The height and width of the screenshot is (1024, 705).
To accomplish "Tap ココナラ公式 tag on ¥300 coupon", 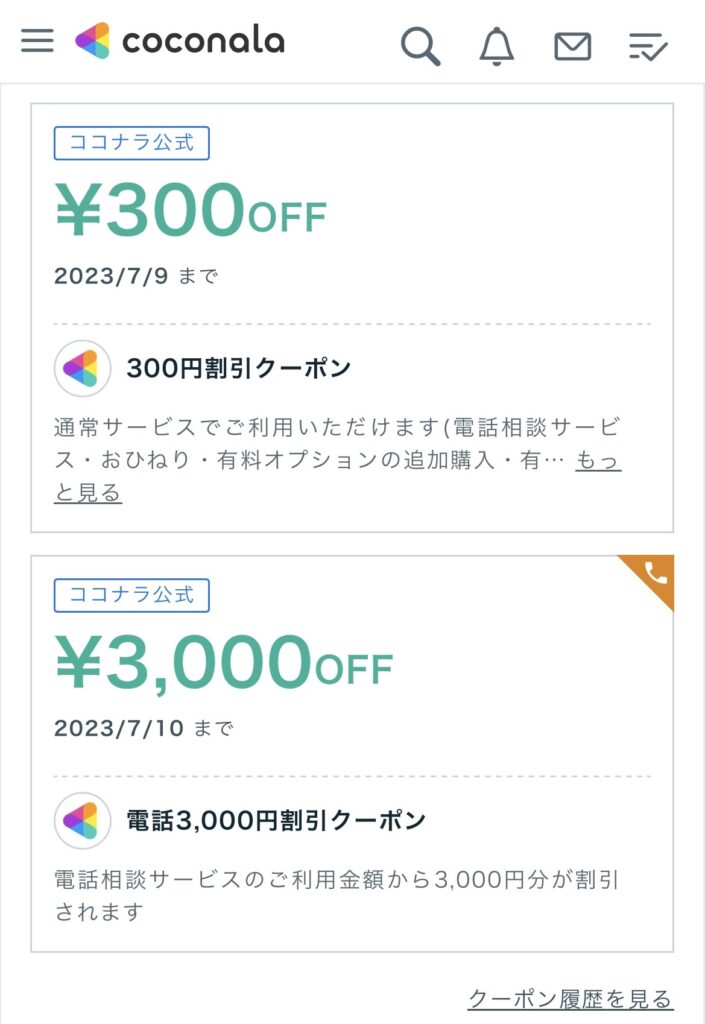I will click(x=131, y=142).
